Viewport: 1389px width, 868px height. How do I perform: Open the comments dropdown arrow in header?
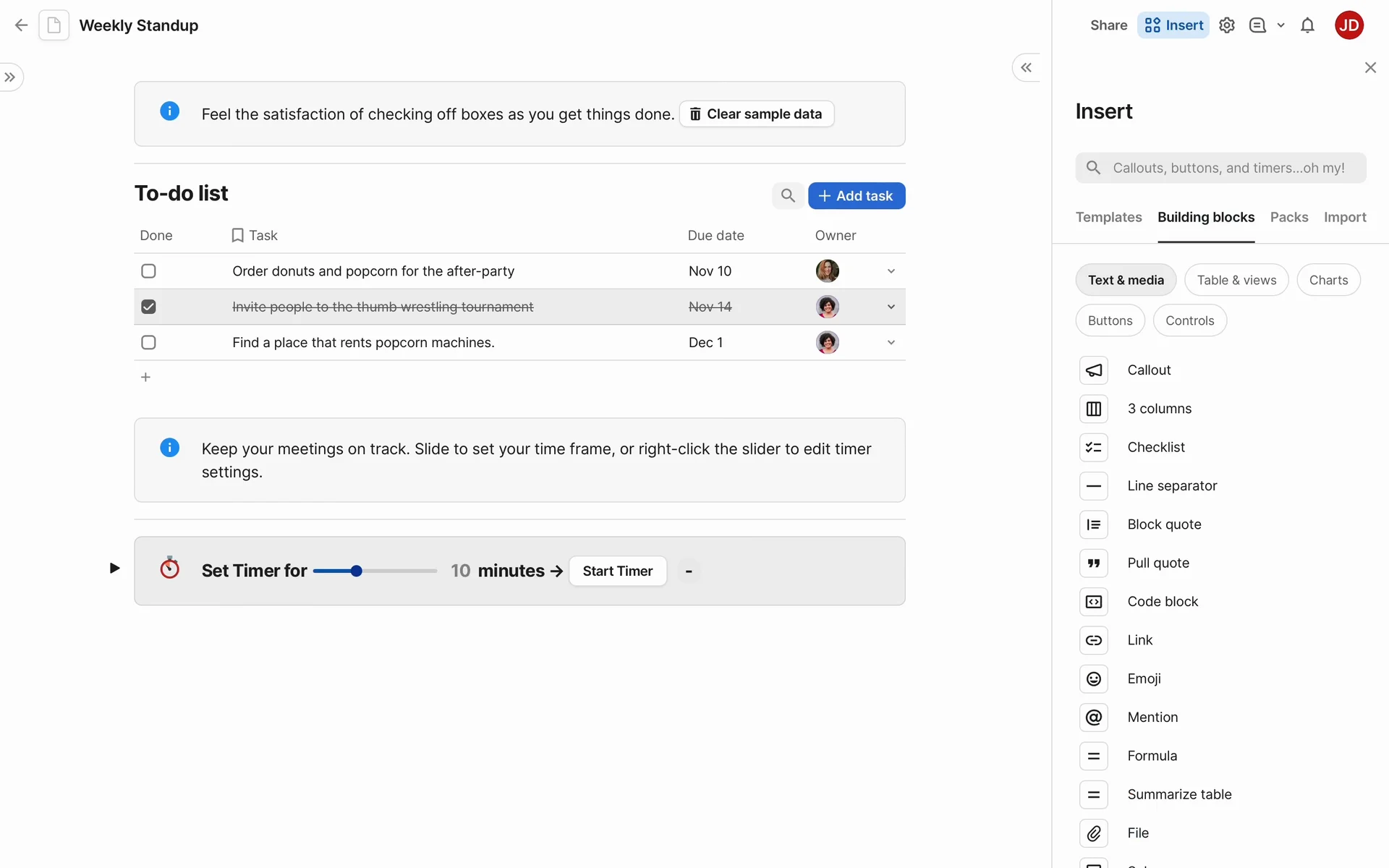[1280, 25]
